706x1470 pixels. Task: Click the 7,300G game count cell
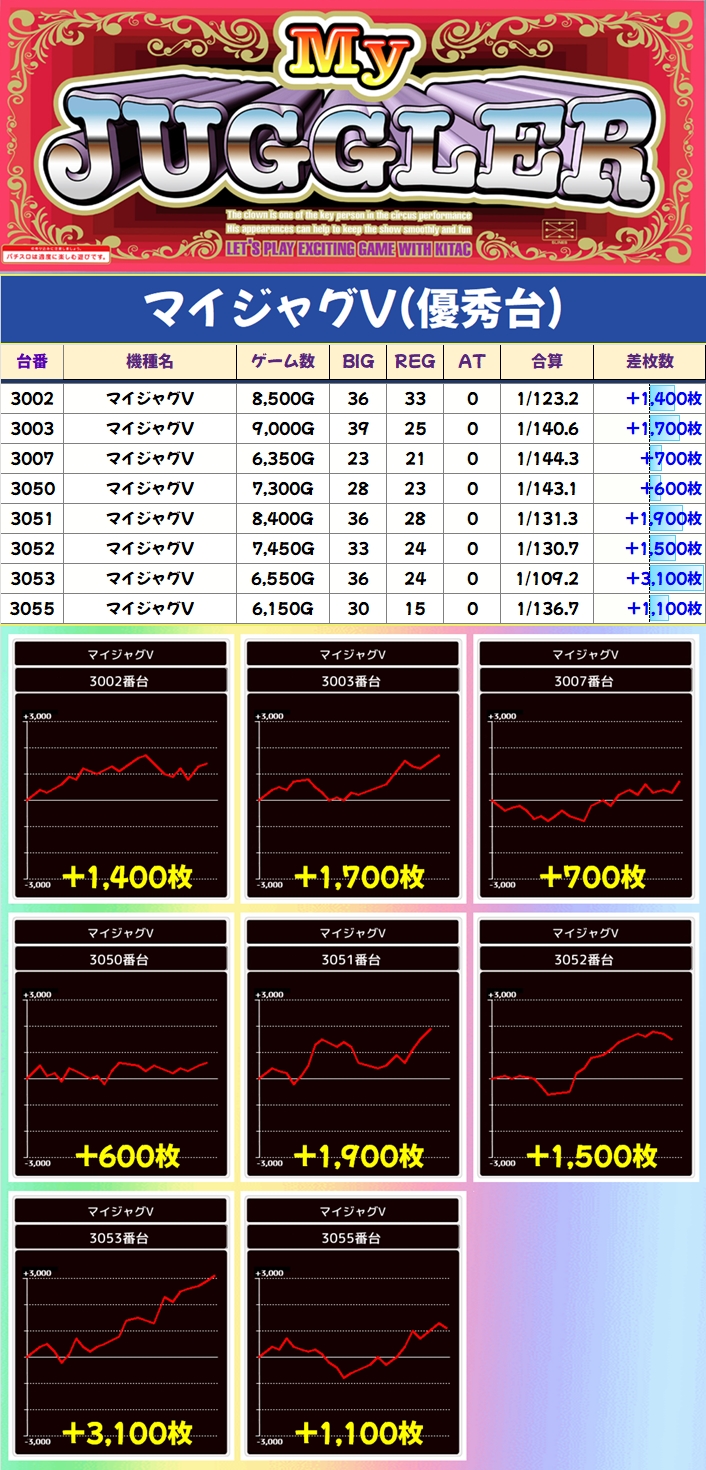[283, 489]
